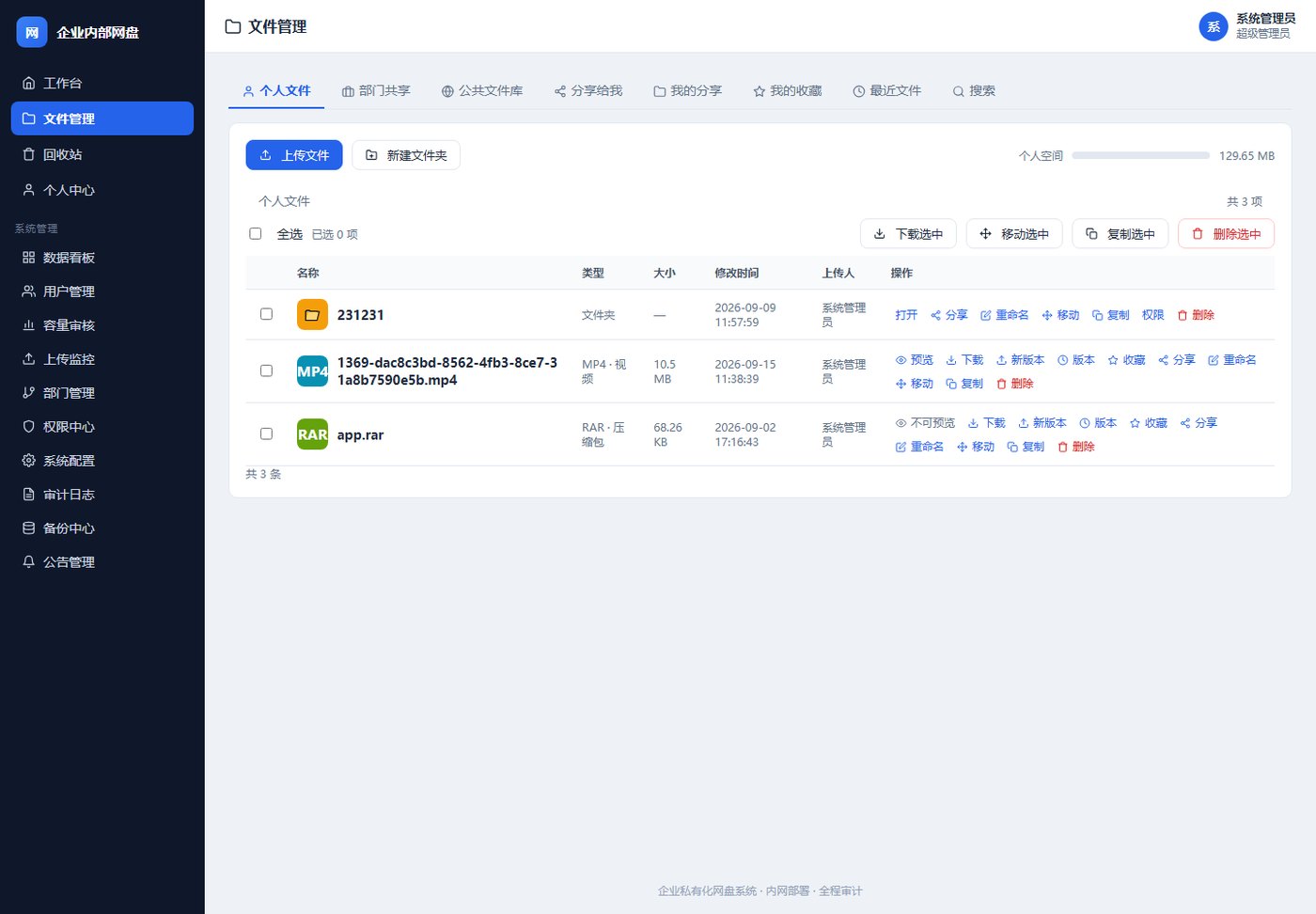Open 系统配置 in sidebar

point(102,461)
